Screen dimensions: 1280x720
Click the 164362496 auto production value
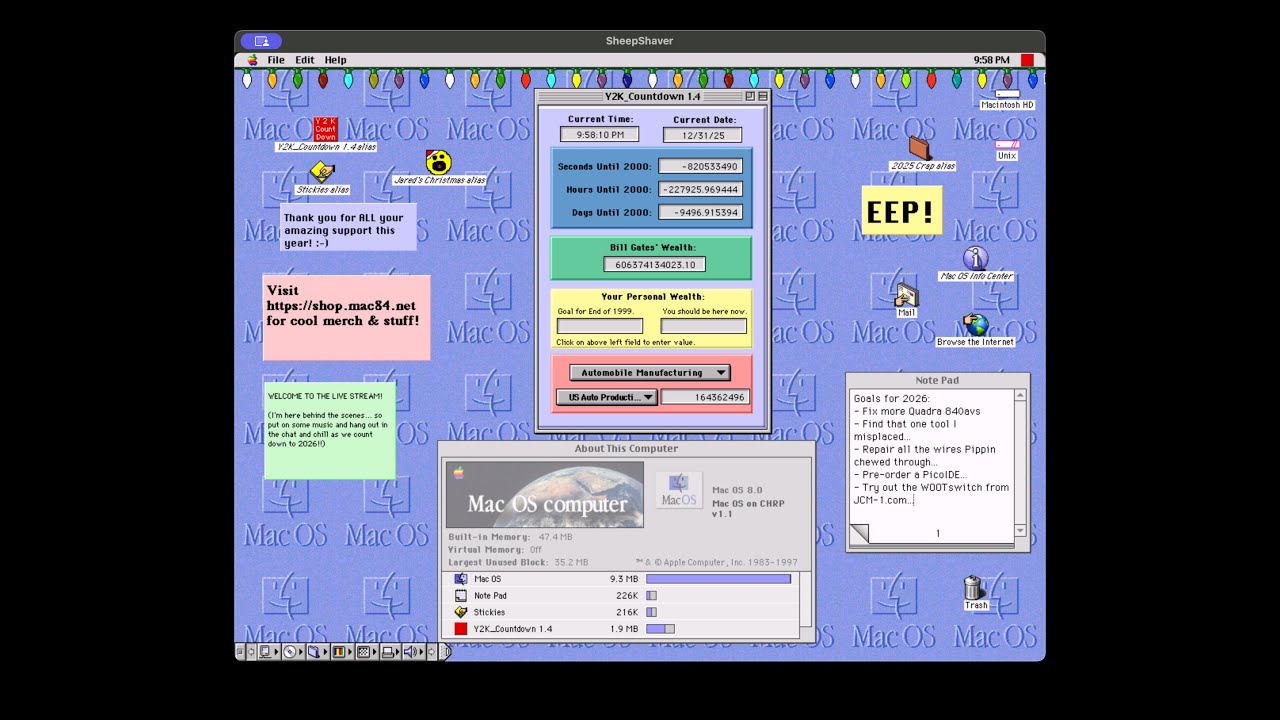coord(705,397)
